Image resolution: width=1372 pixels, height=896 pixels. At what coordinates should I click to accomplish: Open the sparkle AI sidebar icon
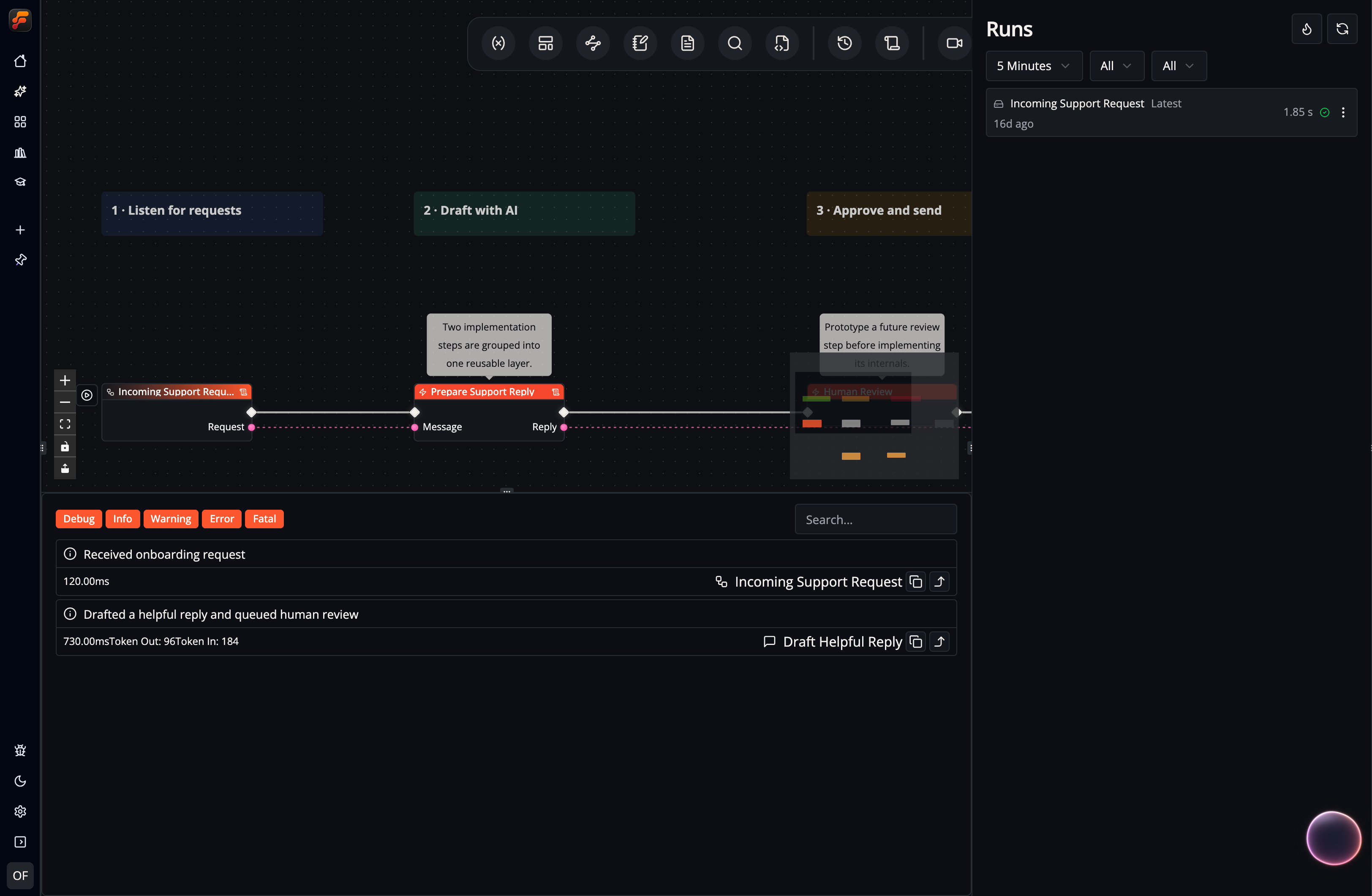pyautogui.click(x=20, y=91)
